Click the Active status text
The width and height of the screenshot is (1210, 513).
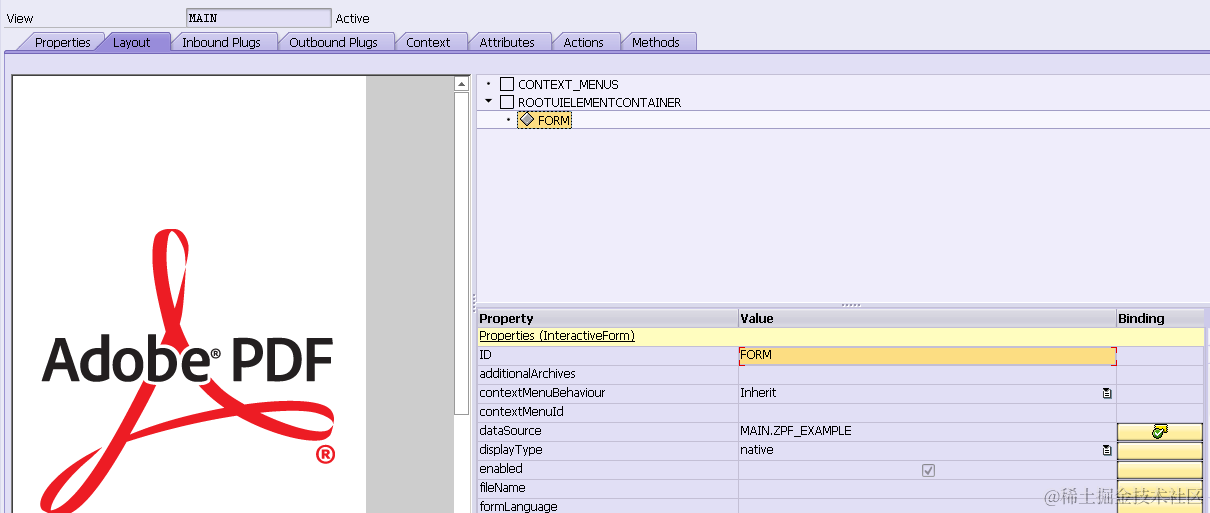pos(352,18)
